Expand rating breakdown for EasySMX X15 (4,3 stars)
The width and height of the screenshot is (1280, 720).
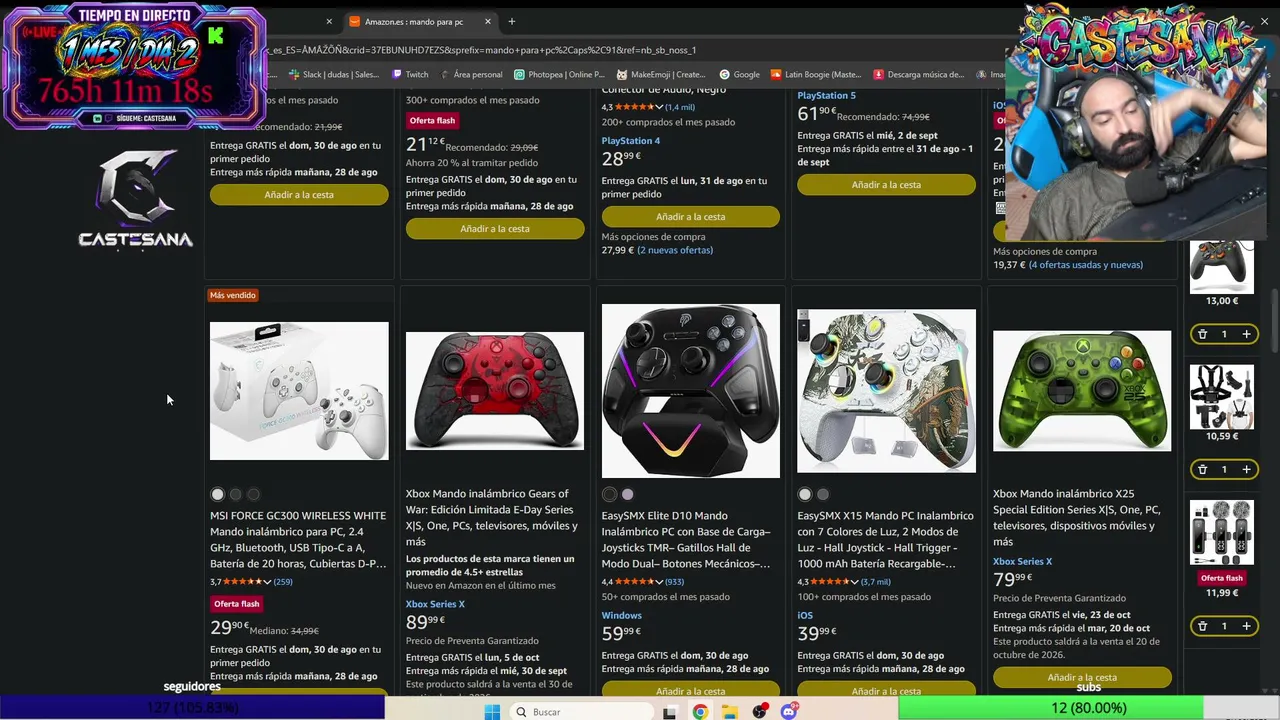855,582
